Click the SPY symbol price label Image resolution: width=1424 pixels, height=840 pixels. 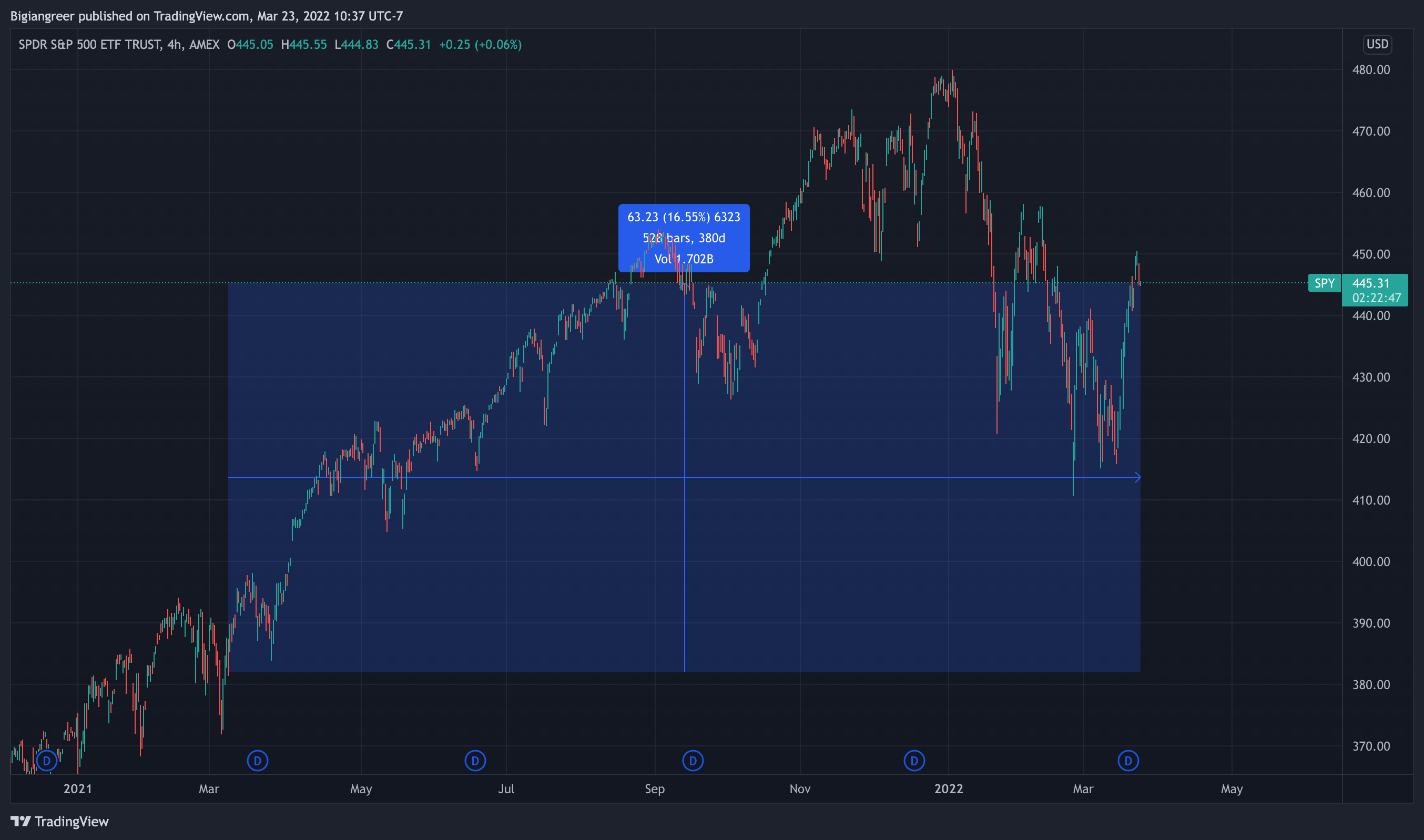pos(1324,283)
